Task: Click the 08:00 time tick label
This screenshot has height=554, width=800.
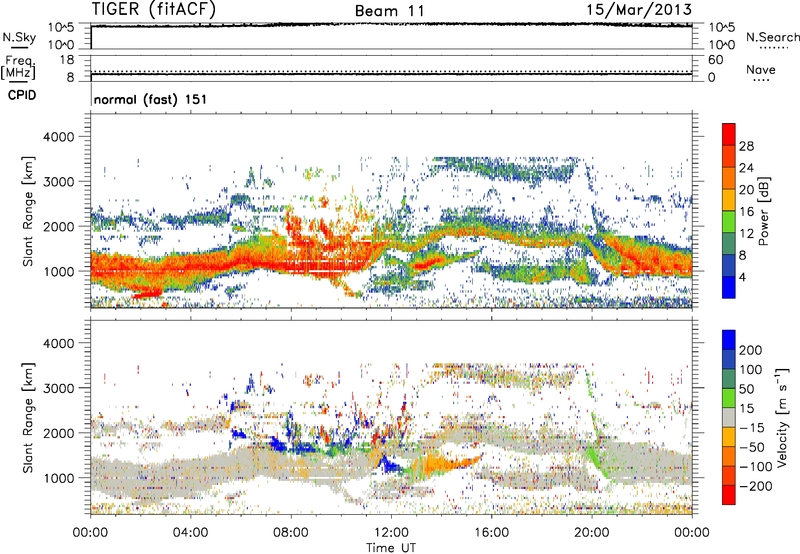Action: (x=291, y=533)
